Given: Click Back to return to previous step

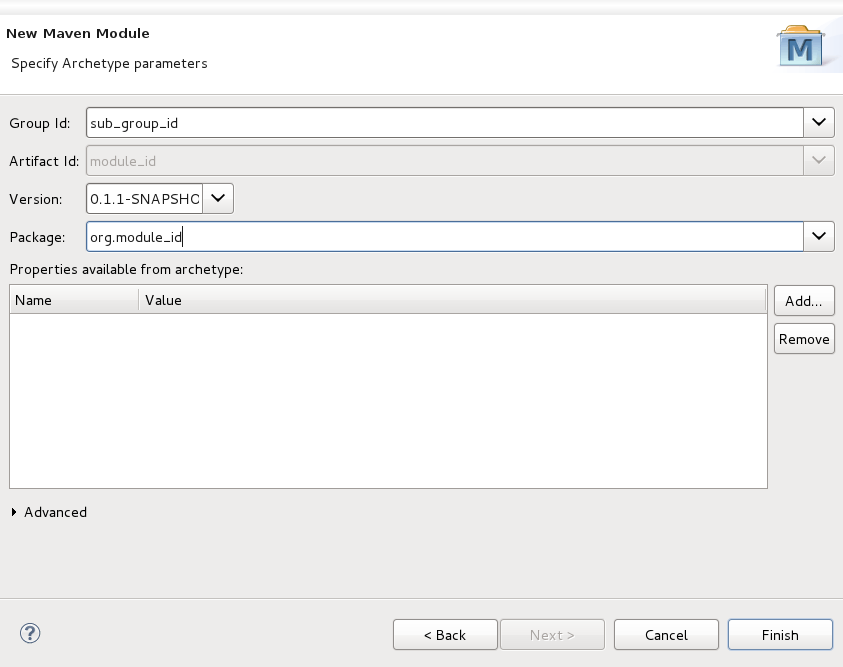Looking at the screenshot, I should coord(444,634).
